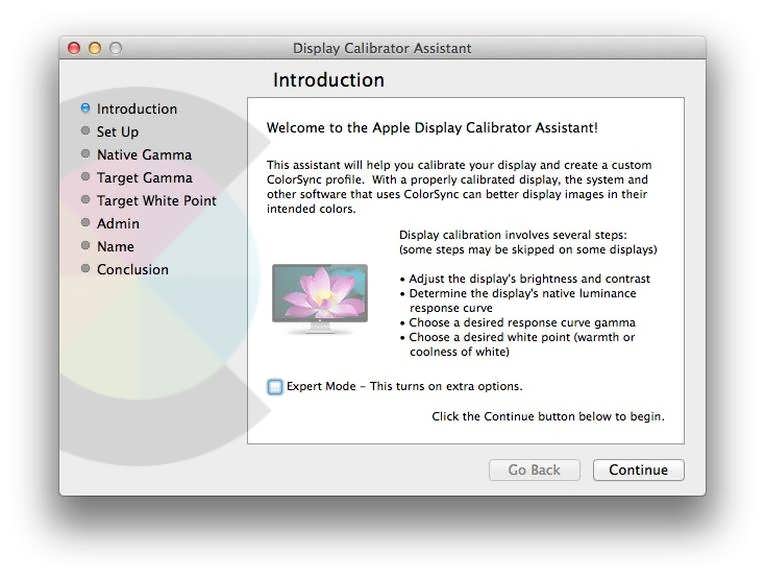Close the Display Calibrator Assistant window
This screenshot has width=765, height=578.
(74, 48)
